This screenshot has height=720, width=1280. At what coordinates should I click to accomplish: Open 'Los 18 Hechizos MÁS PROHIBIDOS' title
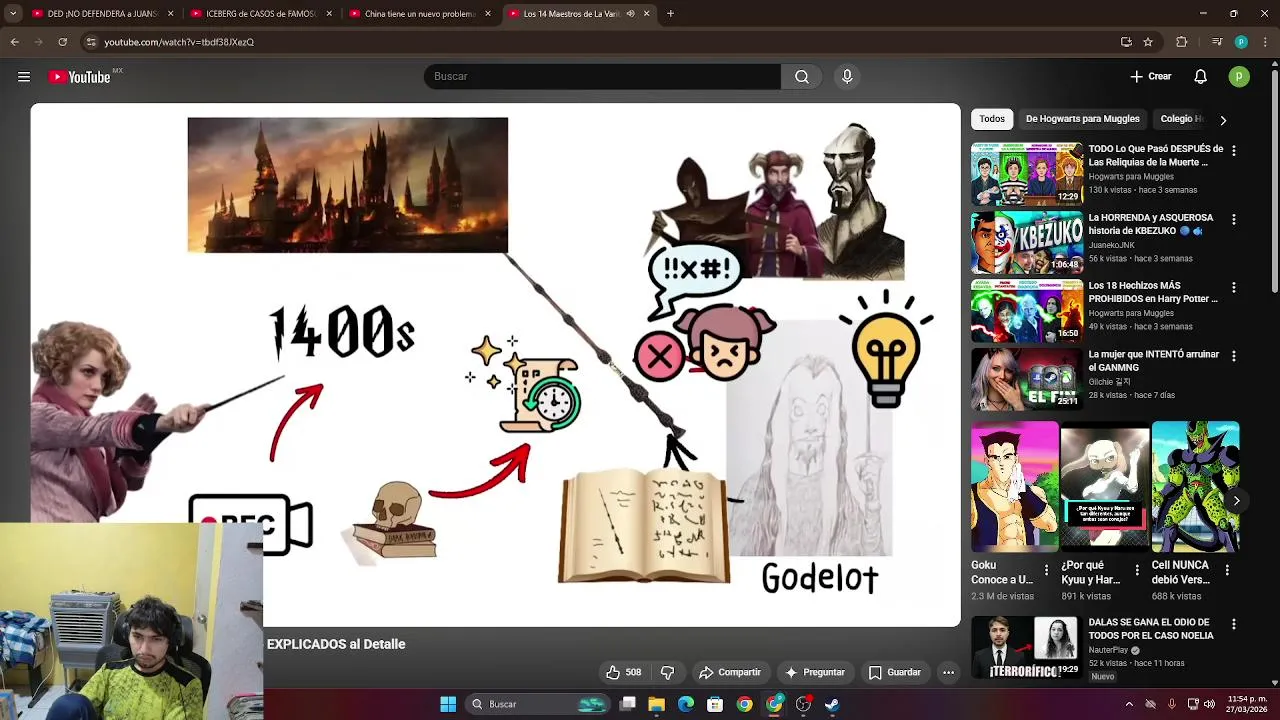(1153, 292)
